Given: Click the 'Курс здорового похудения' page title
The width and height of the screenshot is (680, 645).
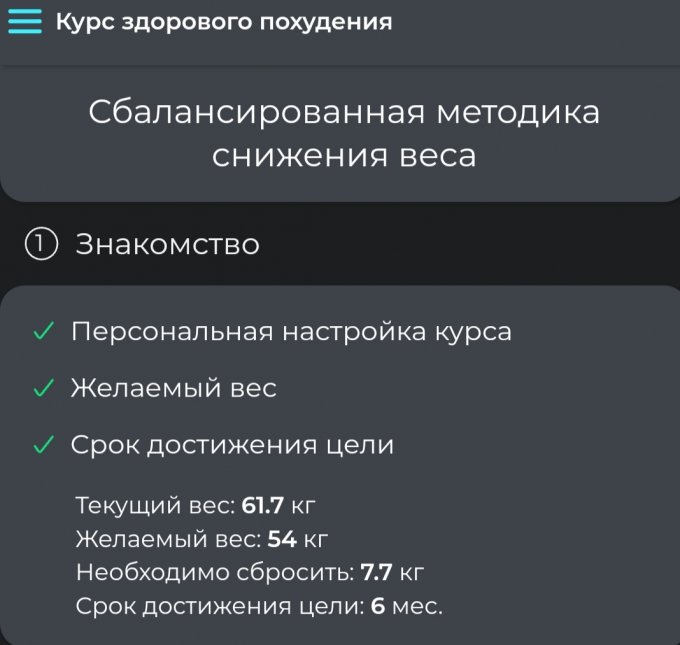Looking at the screenshot, I should click(224, 22).
